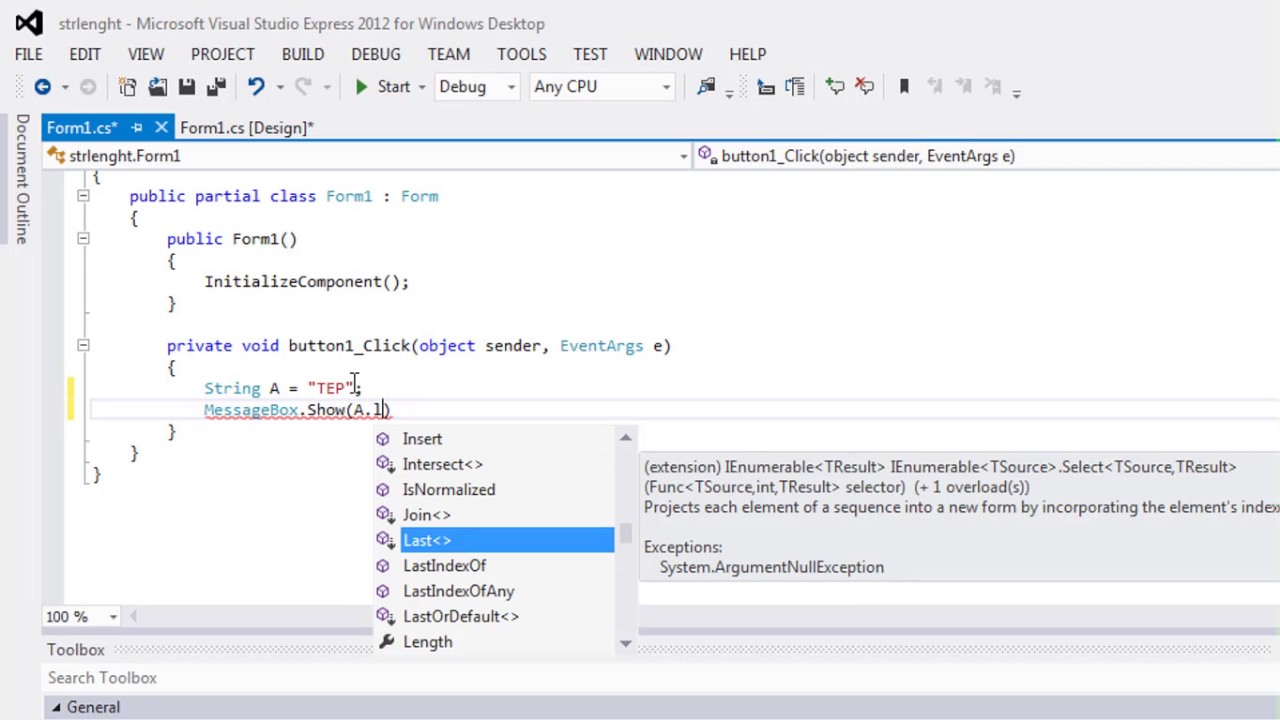Click the green Start debugging play icon
Image resolution: width=1280 pixels, height=720 pixels.
pos(361,87)
